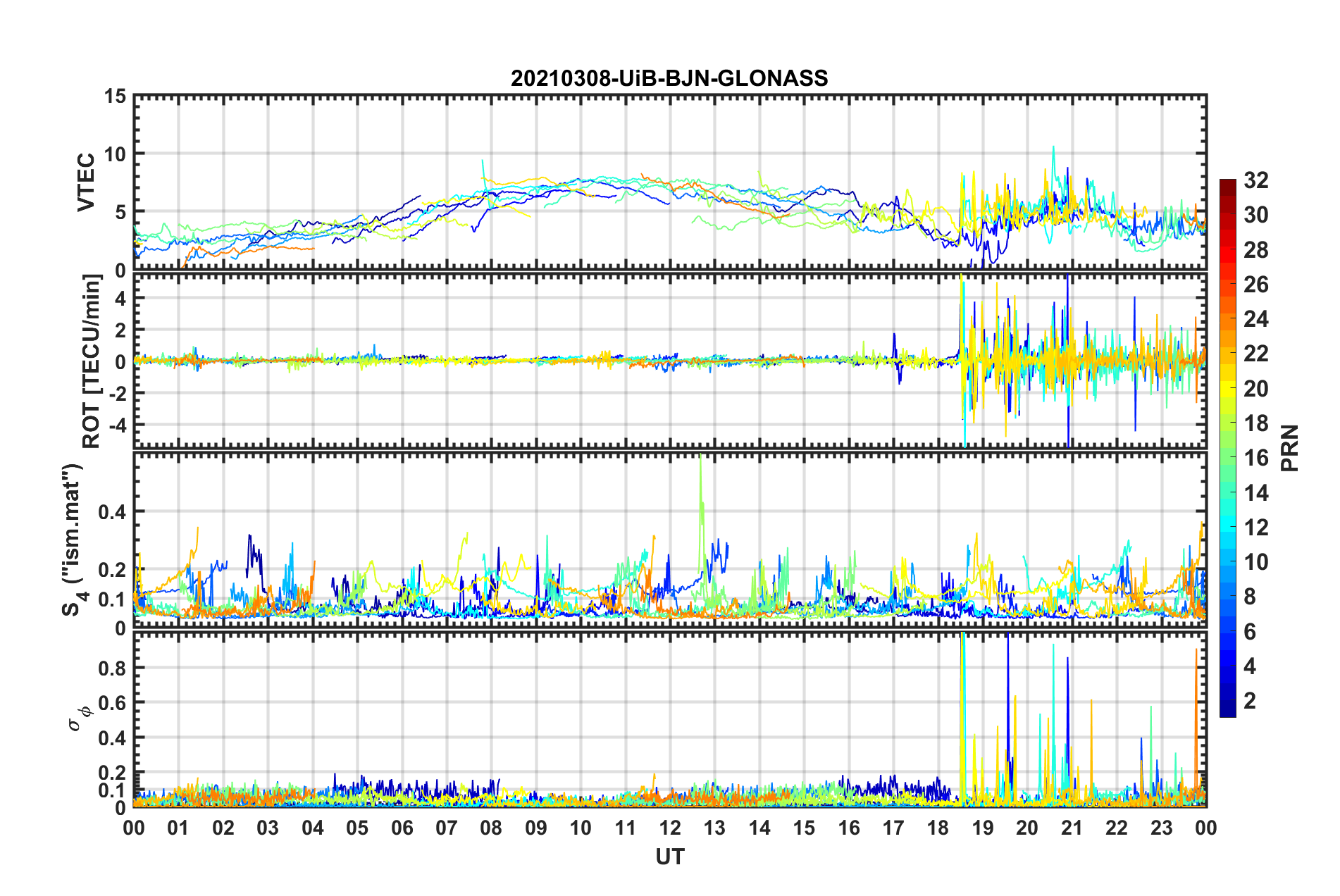This screenshot has width=1340, height=896.
Task: Select UT axis tick label 09
Action: click(536, 828)
